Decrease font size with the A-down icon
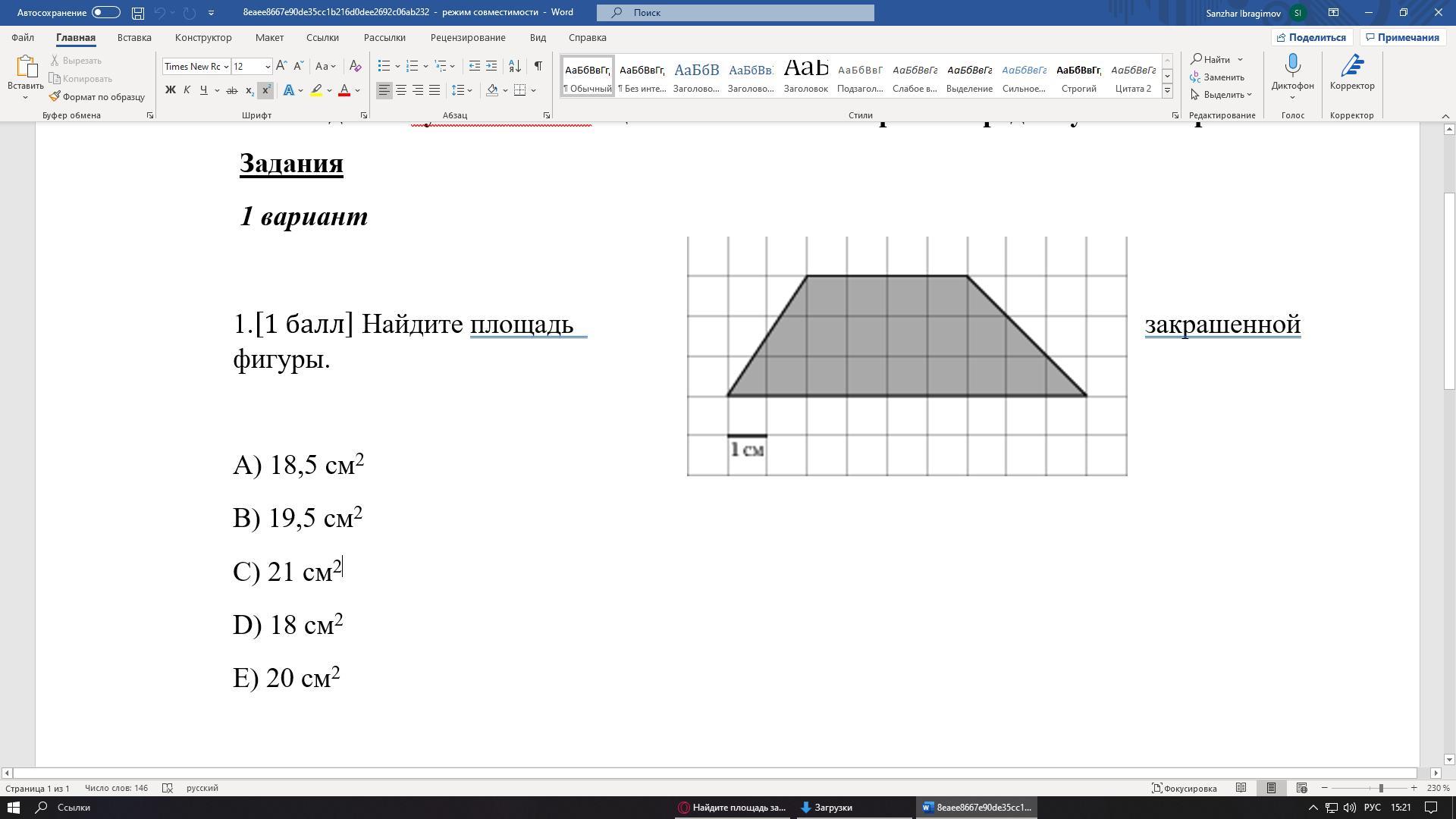 [x=299, y=66]
